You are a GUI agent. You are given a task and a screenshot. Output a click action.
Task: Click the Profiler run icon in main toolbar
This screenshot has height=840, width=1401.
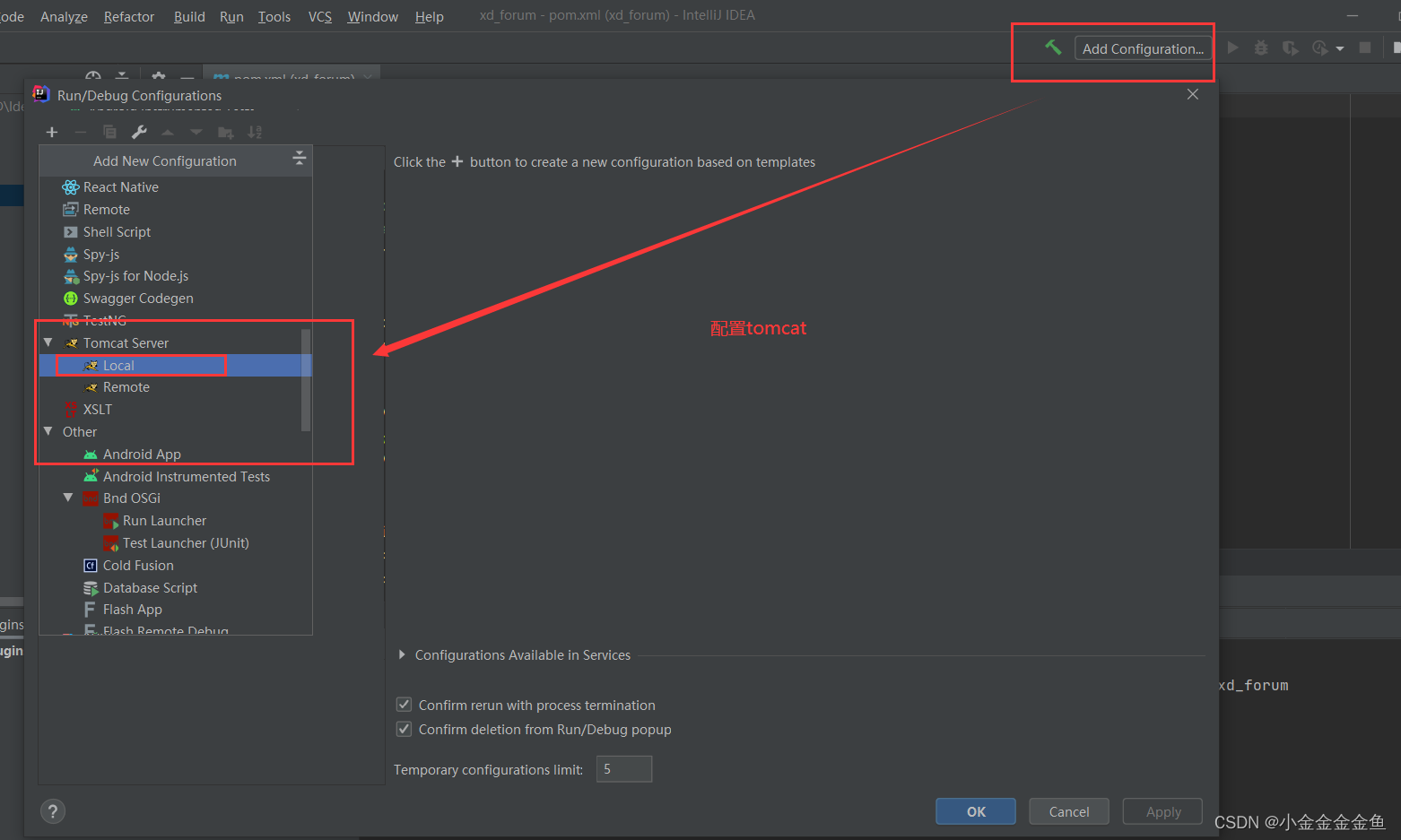tap(1319, 48)
